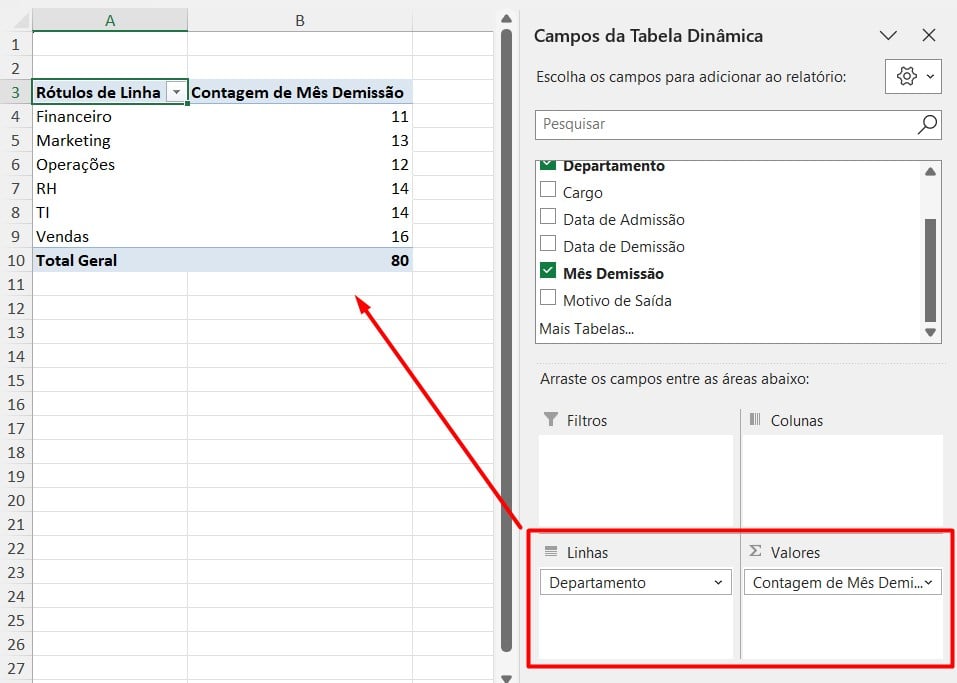Click the Filtros area funnel icon
The image size is (957, 683).
[x=551, y=419]
